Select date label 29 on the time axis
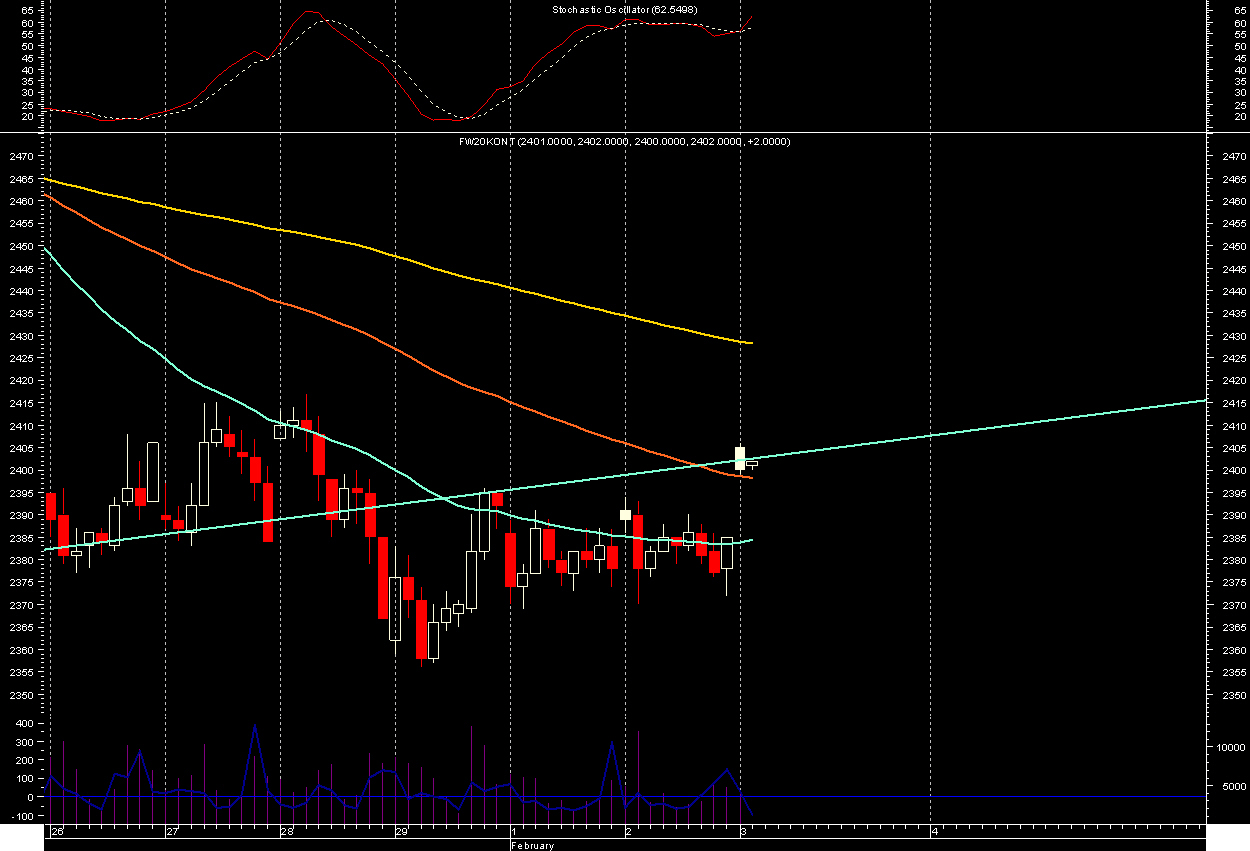The height and width of the screenshot is (851, 1250). pos(401,831)
